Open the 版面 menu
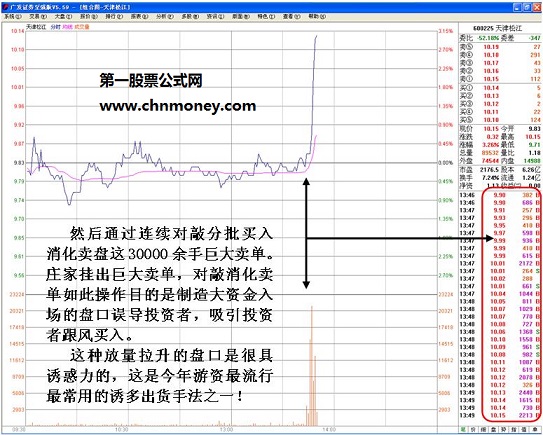 pyautogui.click(x=241, y=16)
